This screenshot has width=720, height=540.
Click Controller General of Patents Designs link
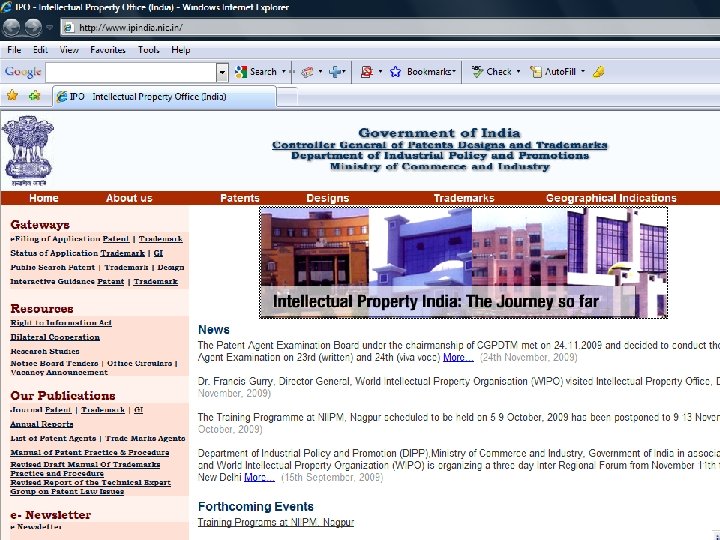point(439,145)
